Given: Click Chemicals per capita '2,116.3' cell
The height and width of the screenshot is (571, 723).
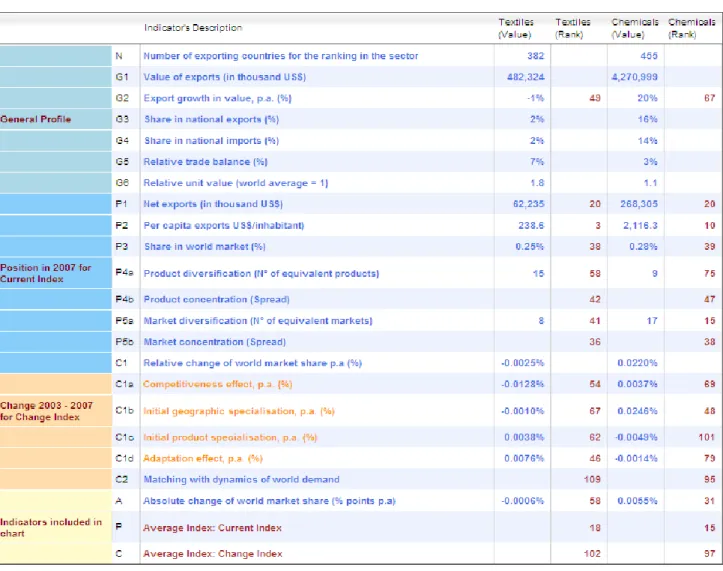Looking at the screenshot, I should 640,226.
